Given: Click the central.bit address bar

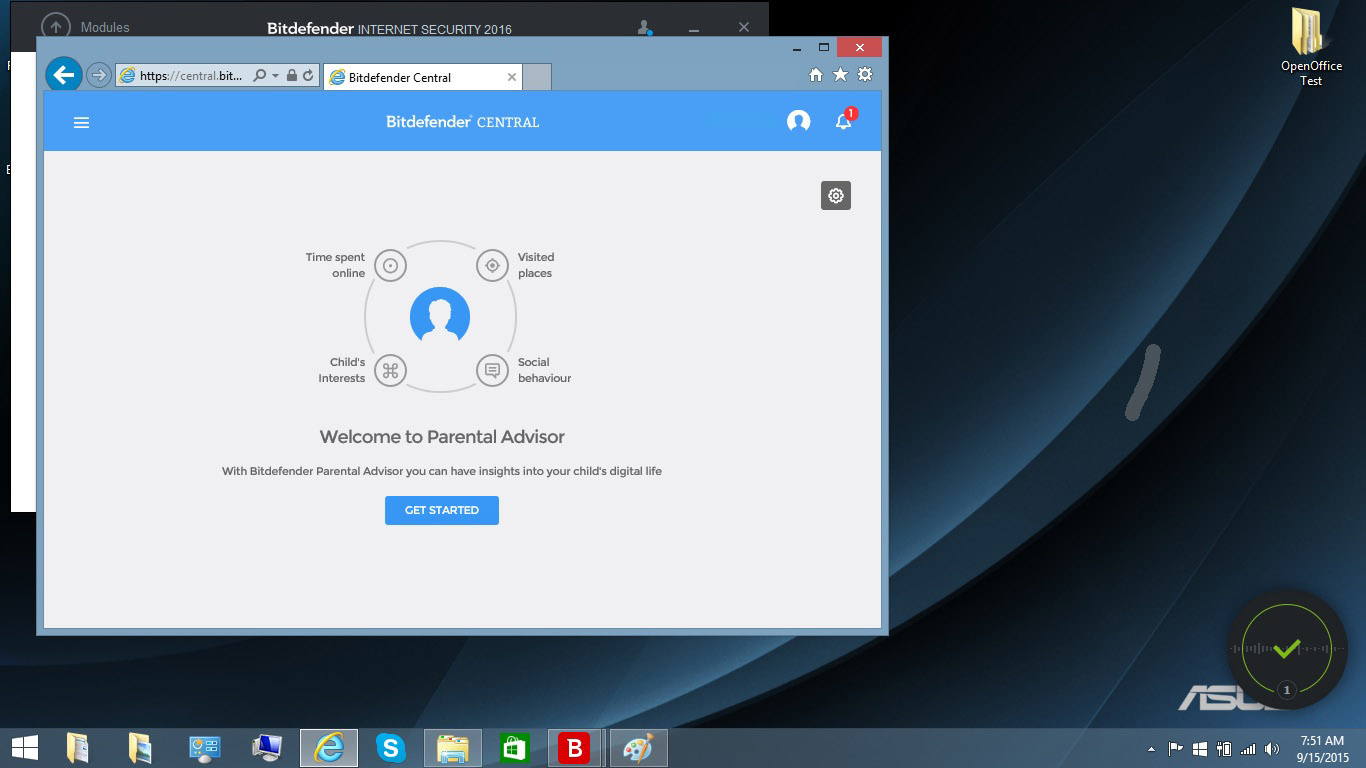Looking at the screenshot, I should (190, 76).
